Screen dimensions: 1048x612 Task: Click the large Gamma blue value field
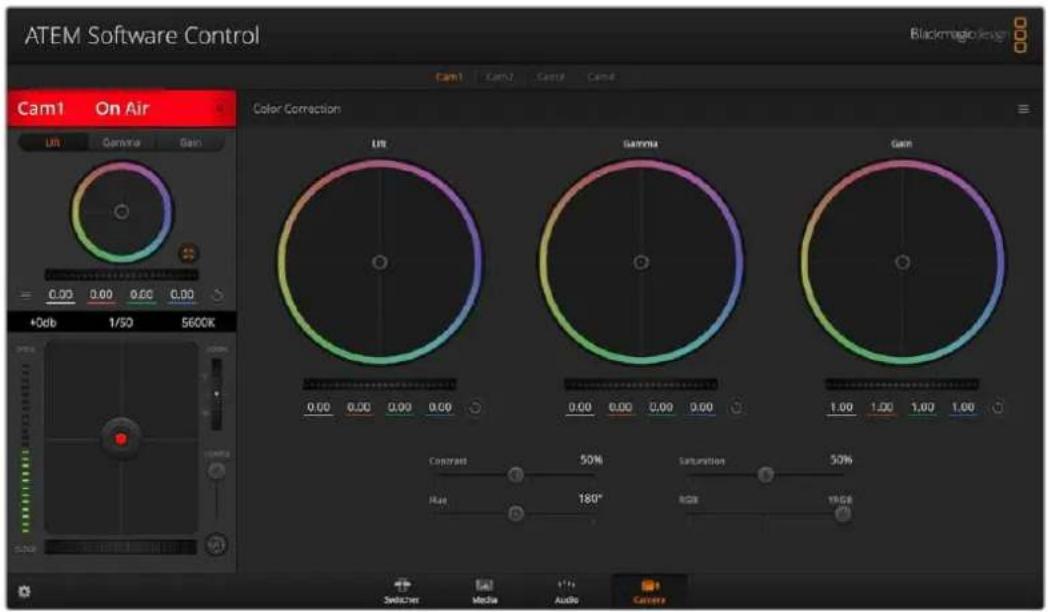coord(701,408)
